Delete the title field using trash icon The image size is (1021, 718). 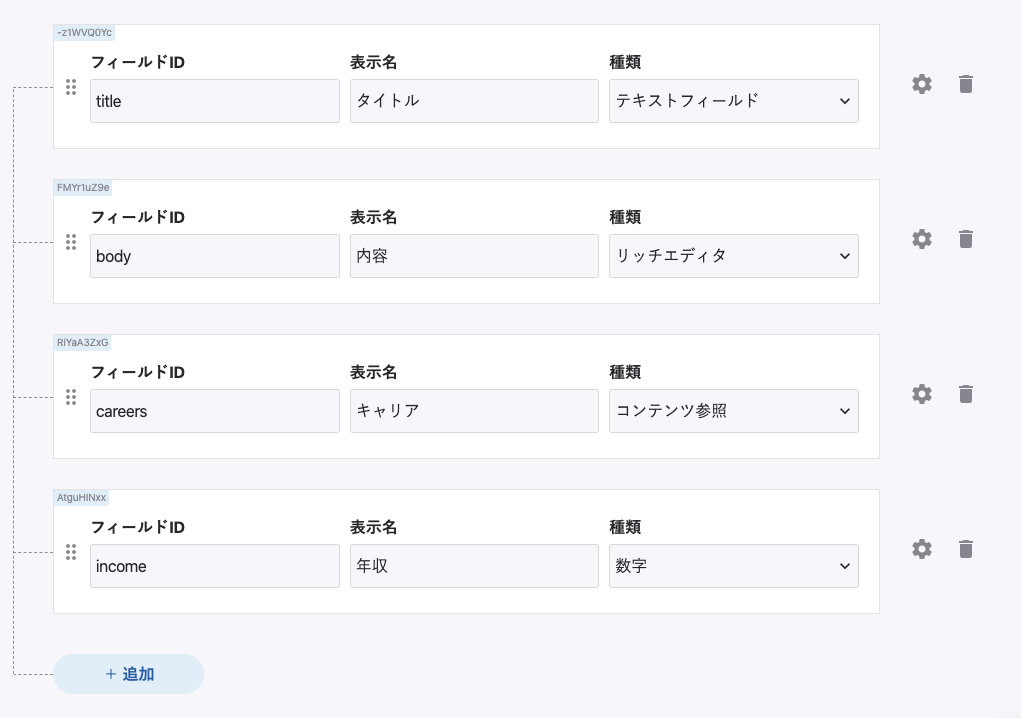(x=965, y=84)
